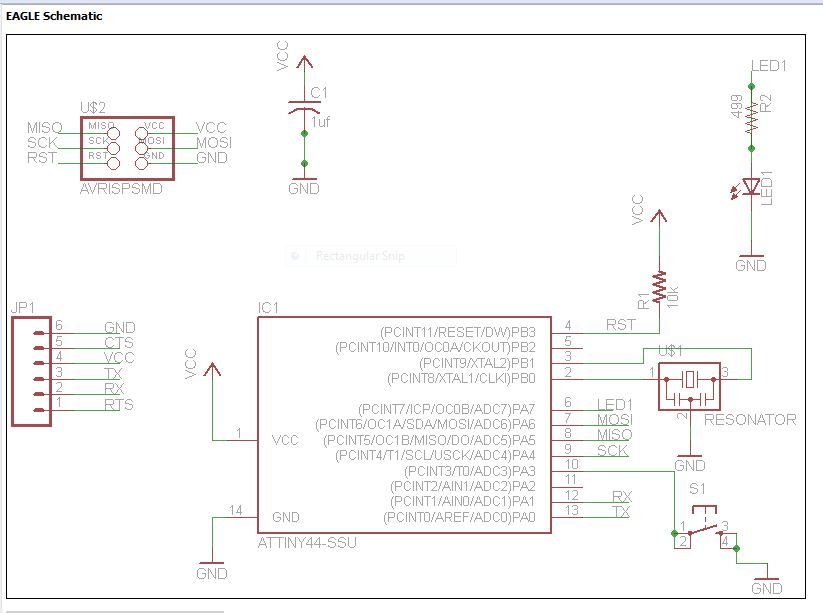Click the GND symbol under switch S1
Screen dimensions: 823x613
coord(768,578)
